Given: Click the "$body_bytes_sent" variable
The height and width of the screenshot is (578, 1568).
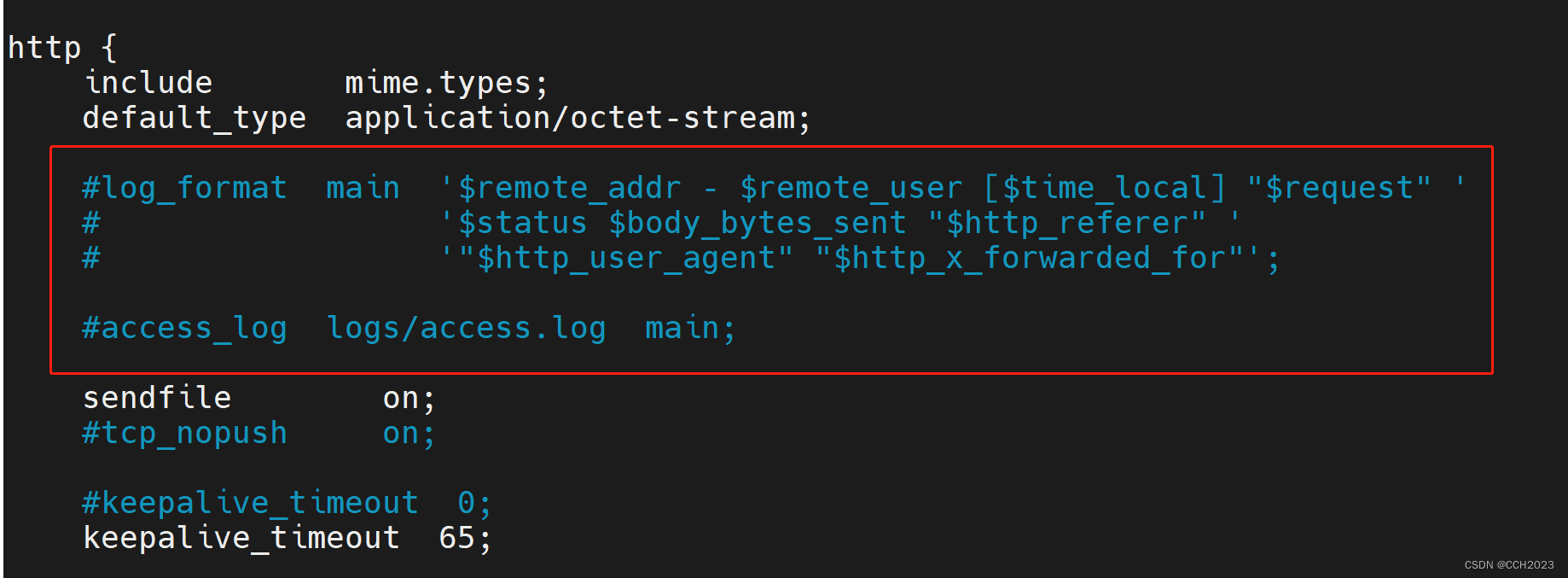Looking at the screenshot, I should click(x=757, y=223).
